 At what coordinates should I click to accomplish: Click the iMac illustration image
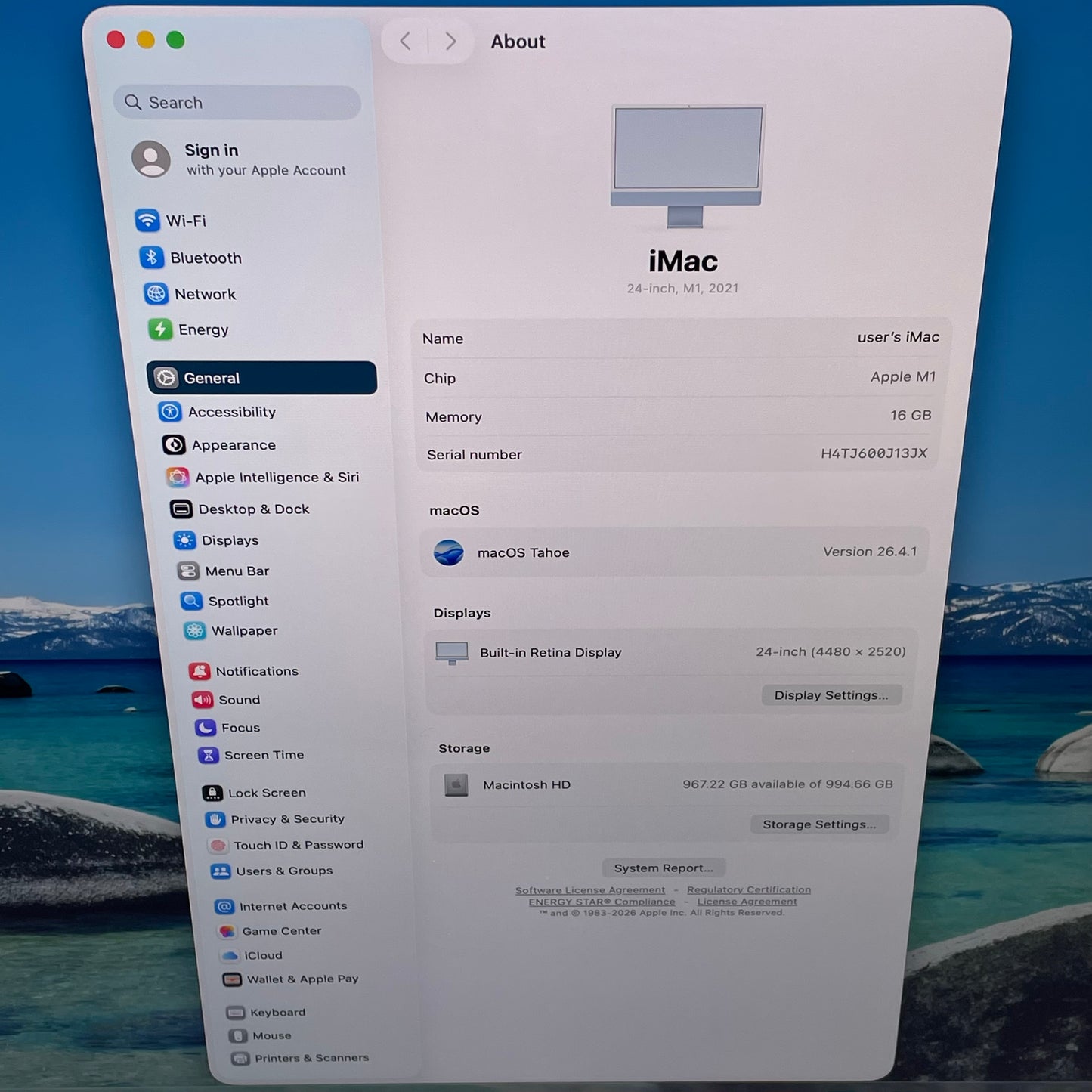click(x=688, y=166)
